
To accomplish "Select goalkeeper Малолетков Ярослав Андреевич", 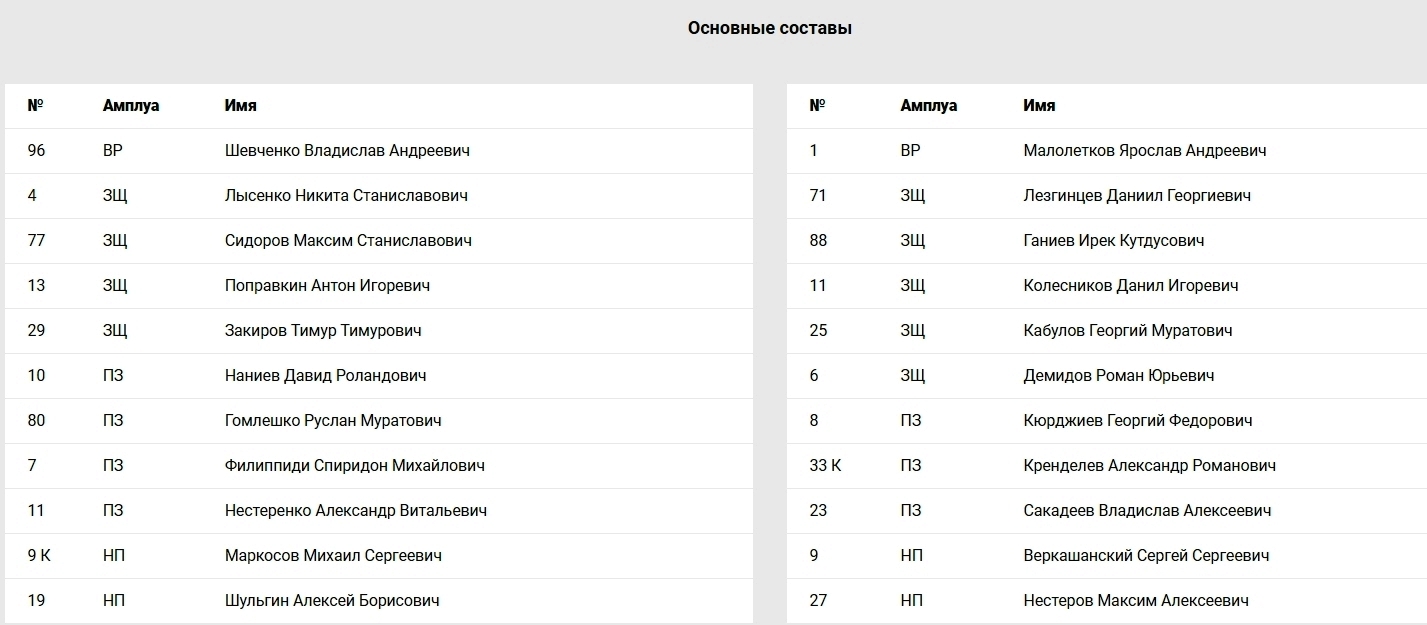I will tap(1145, 151).
